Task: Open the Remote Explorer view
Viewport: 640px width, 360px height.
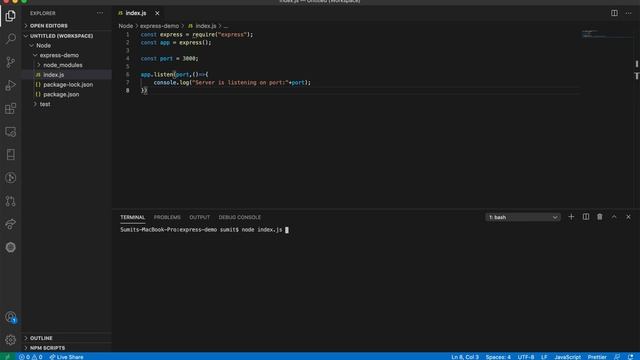Action: (11, 132)
